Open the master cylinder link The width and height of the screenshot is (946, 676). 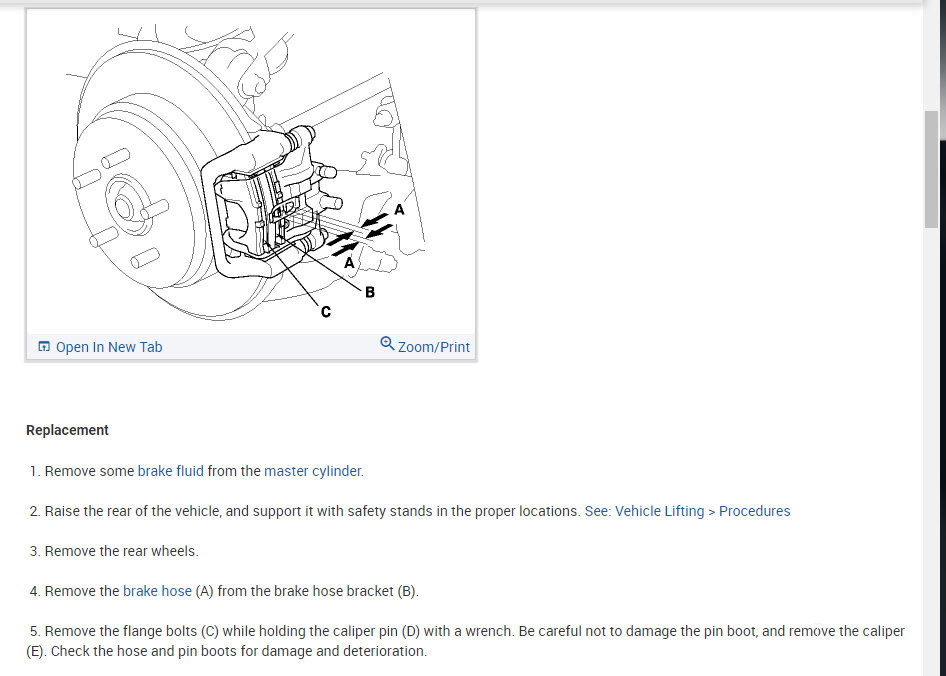pos(313,471)
